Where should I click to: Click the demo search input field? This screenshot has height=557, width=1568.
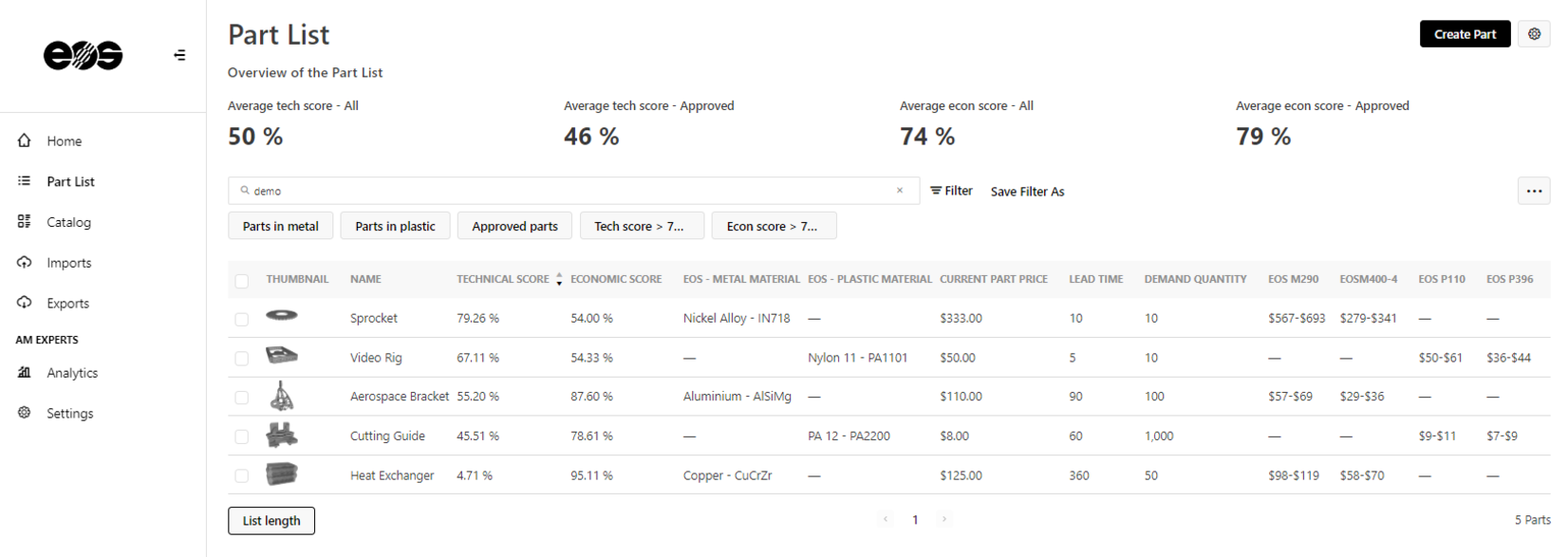(x=569, y=191)
